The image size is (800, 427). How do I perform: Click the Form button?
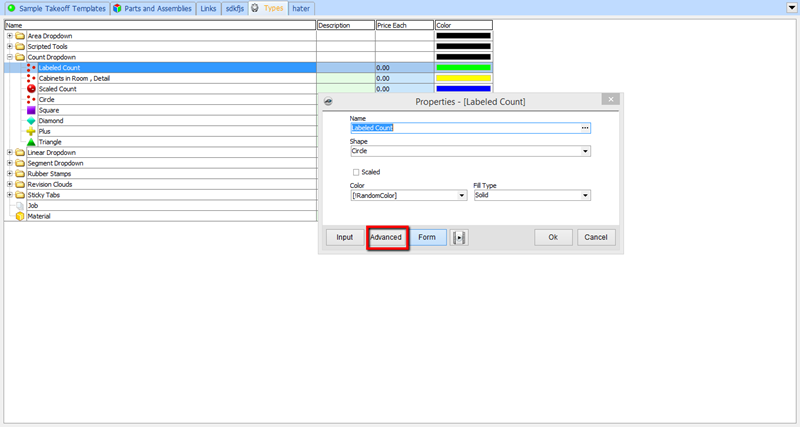tap(427, 237)
